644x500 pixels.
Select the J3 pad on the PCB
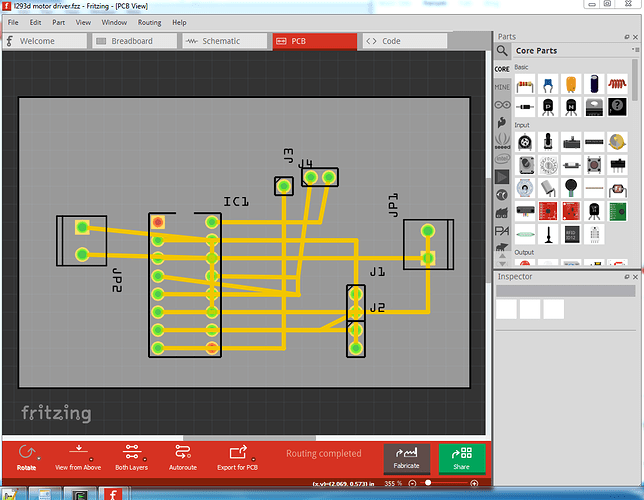coord(284,187)
